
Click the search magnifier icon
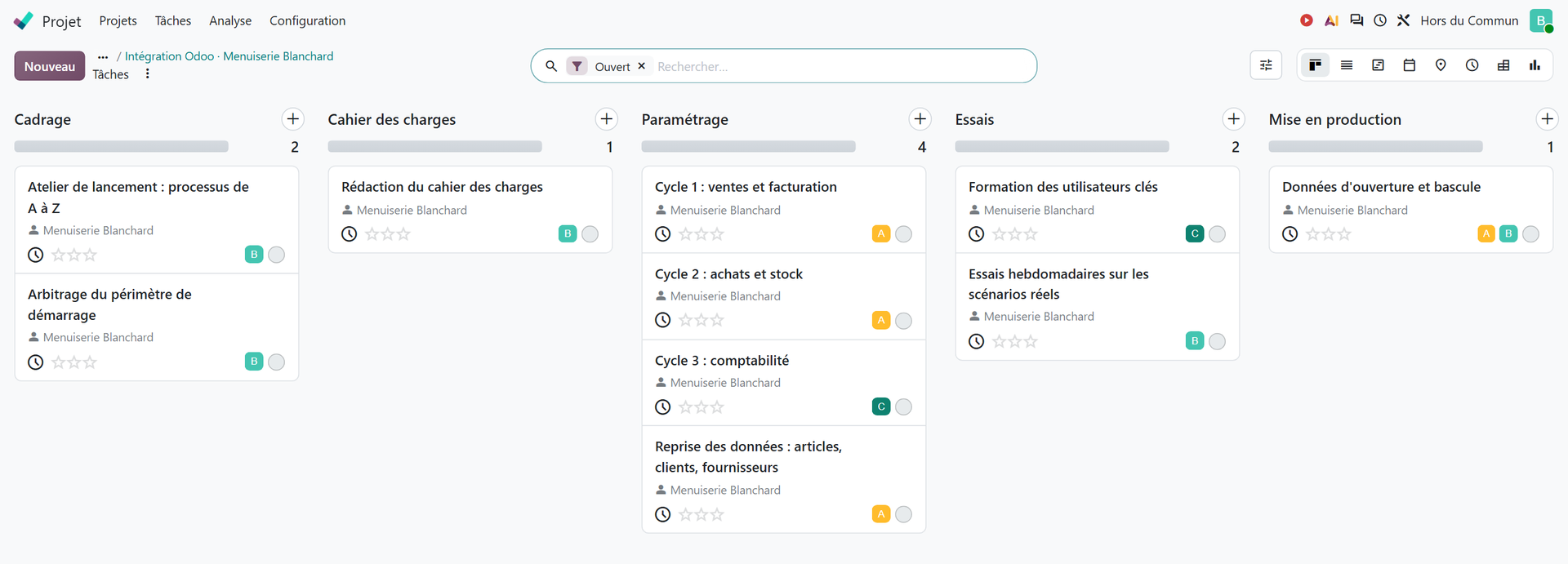click(551, 66)
